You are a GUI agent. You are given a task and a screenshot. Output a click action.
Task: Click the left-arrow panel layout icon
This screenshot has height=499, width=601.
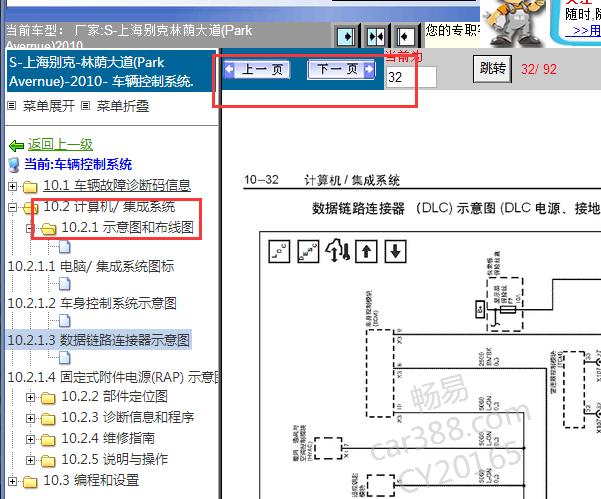pos(405,37)
